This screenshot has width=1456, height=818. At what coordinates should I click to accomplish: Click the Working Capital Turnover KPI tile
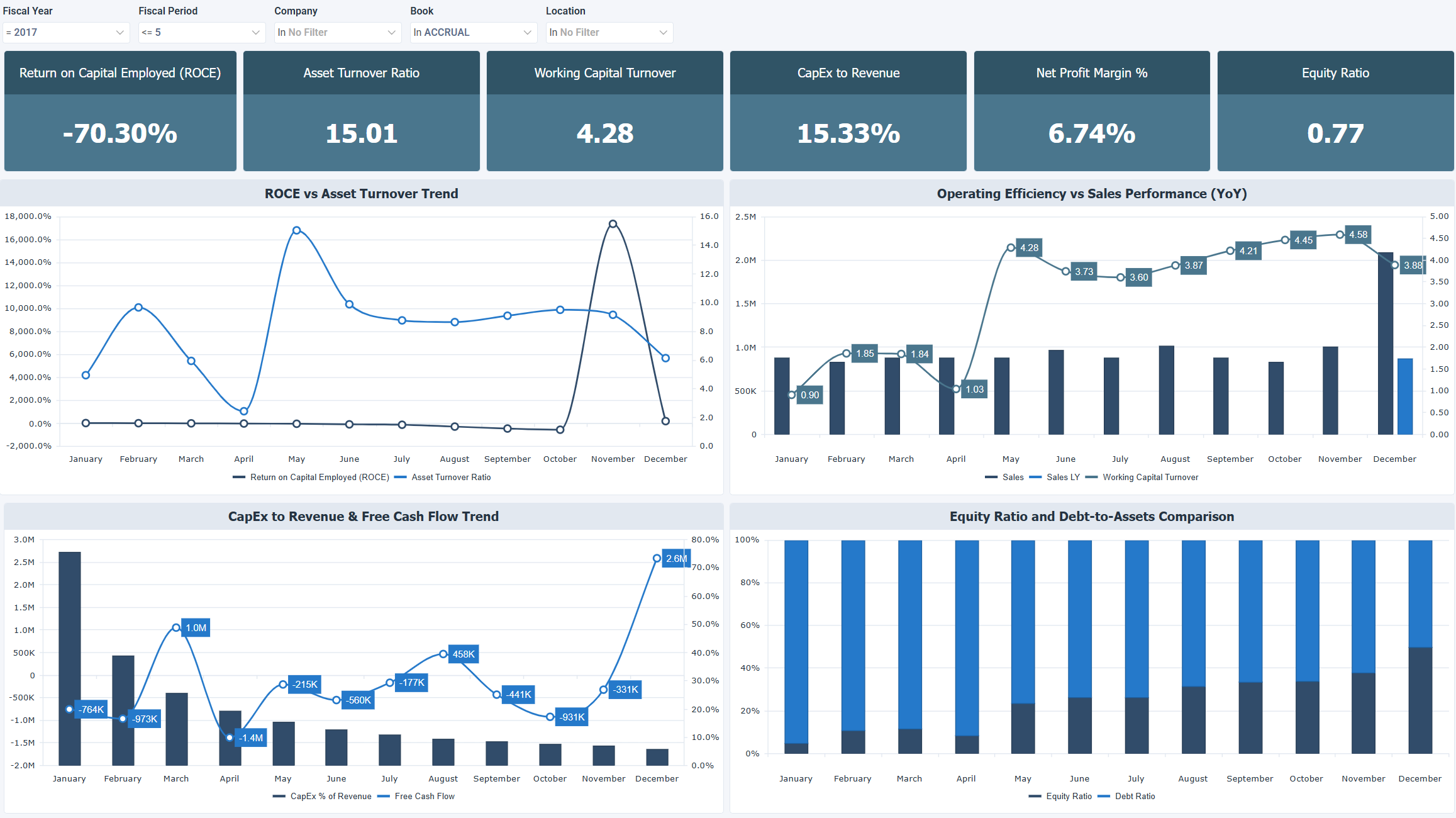(x=604, y=111)
